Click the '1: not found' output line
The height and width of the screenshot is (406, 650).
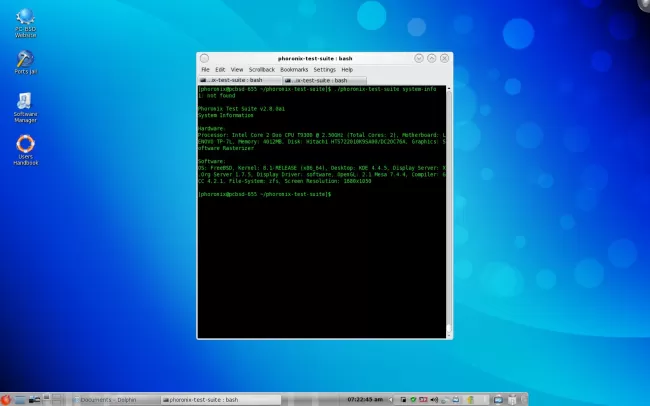(x=216, y=96)
